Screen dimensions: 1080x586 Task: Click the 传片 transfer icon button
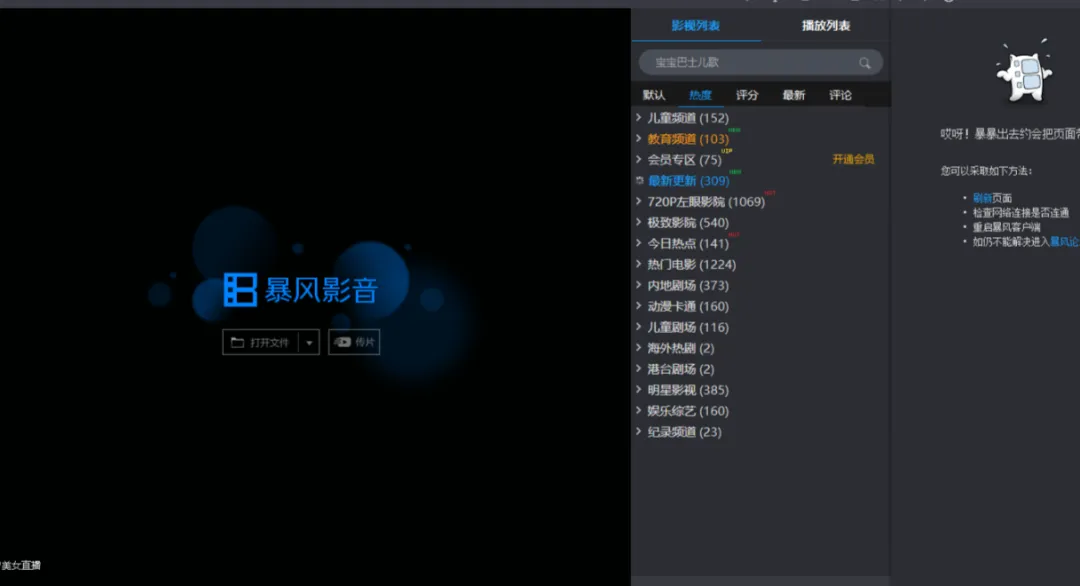(x=354, y=342)
